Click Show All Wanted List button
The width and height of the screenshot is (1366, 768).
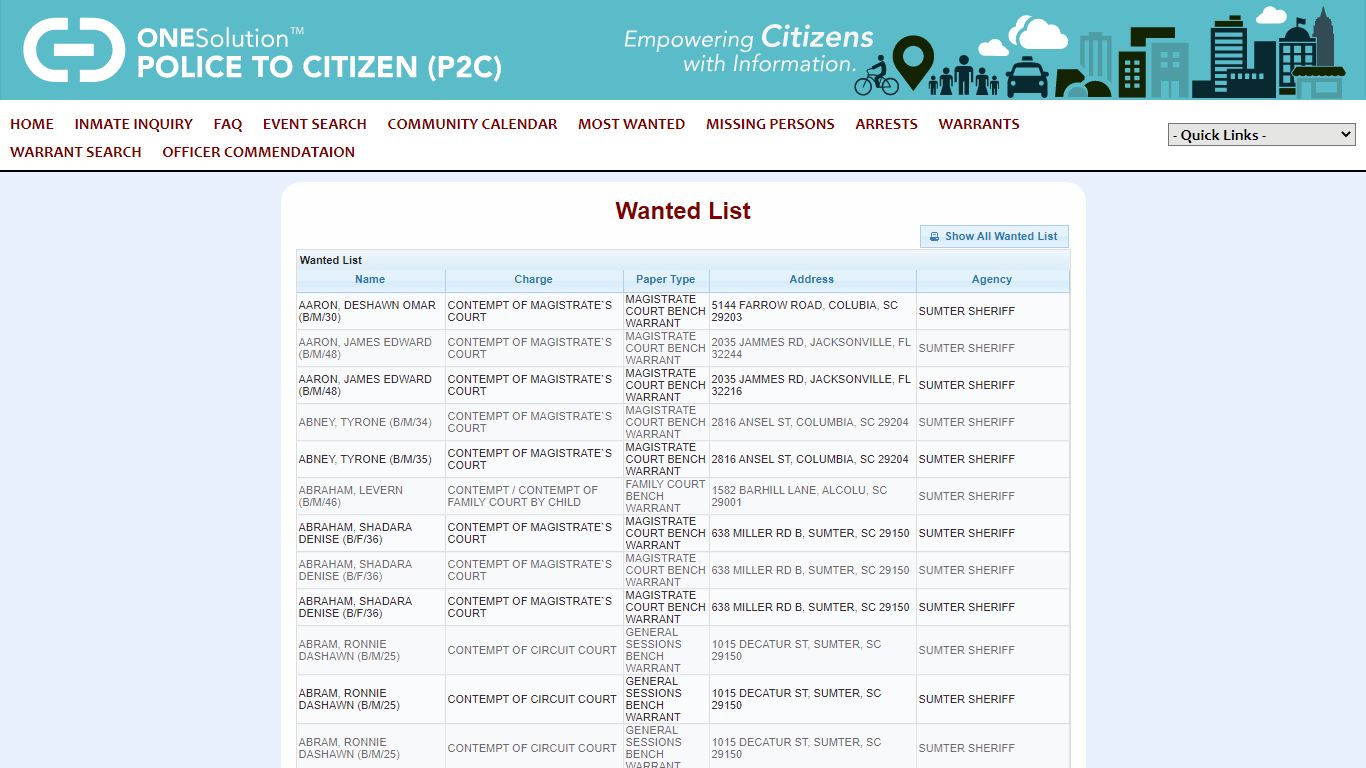[x=994, y=236]
